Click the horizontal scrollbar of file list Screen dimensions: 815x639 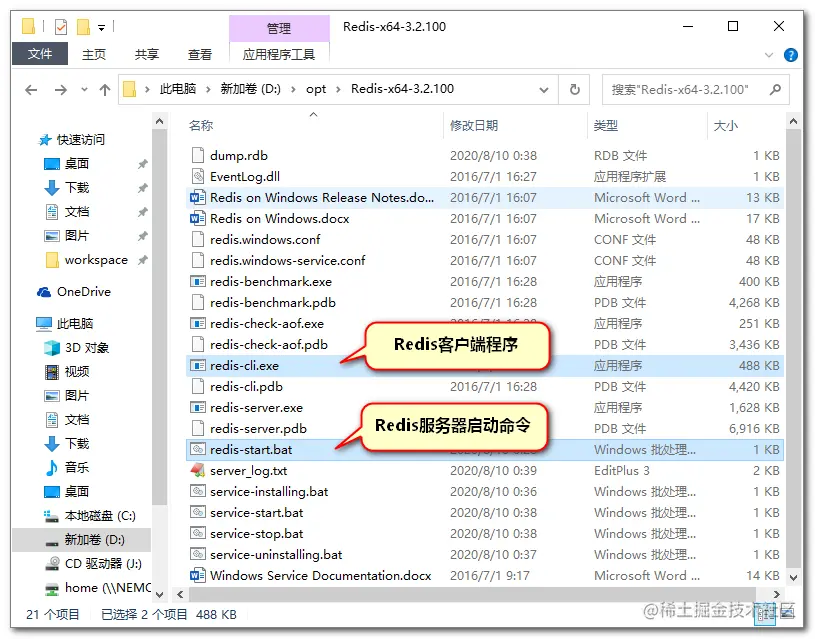[471, 594]
